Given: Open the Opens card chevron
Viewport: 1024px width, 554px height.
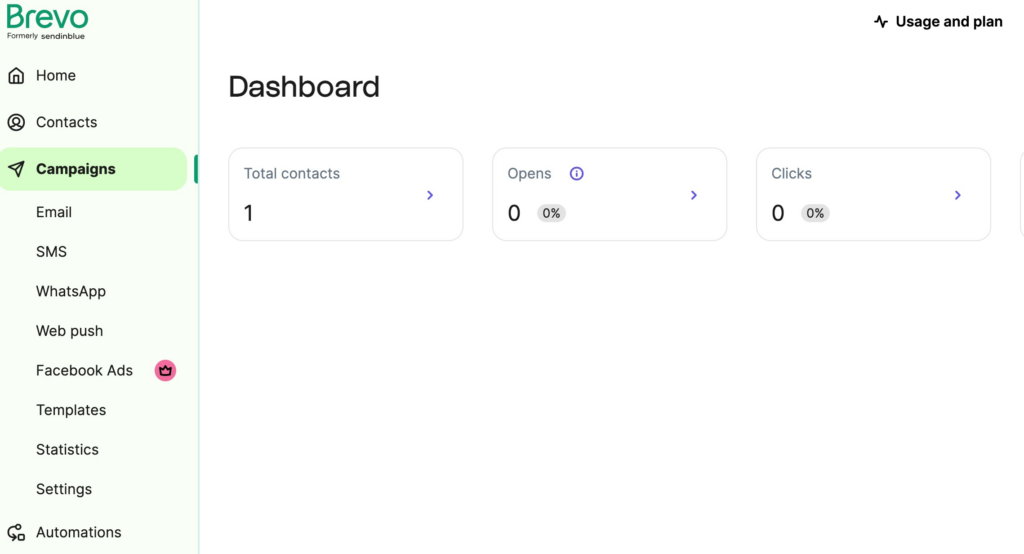Looking at the screenshot, I should coord(694,195).
